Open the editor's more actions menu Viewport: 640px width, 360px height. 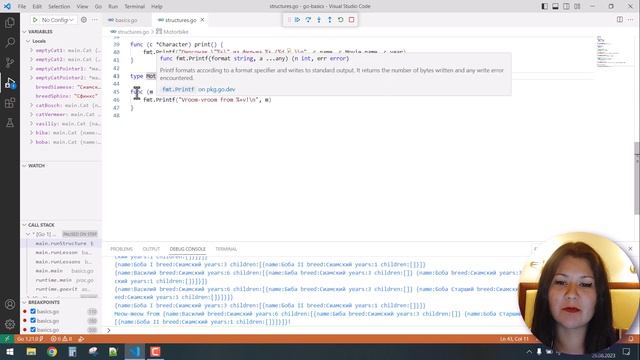631,20
